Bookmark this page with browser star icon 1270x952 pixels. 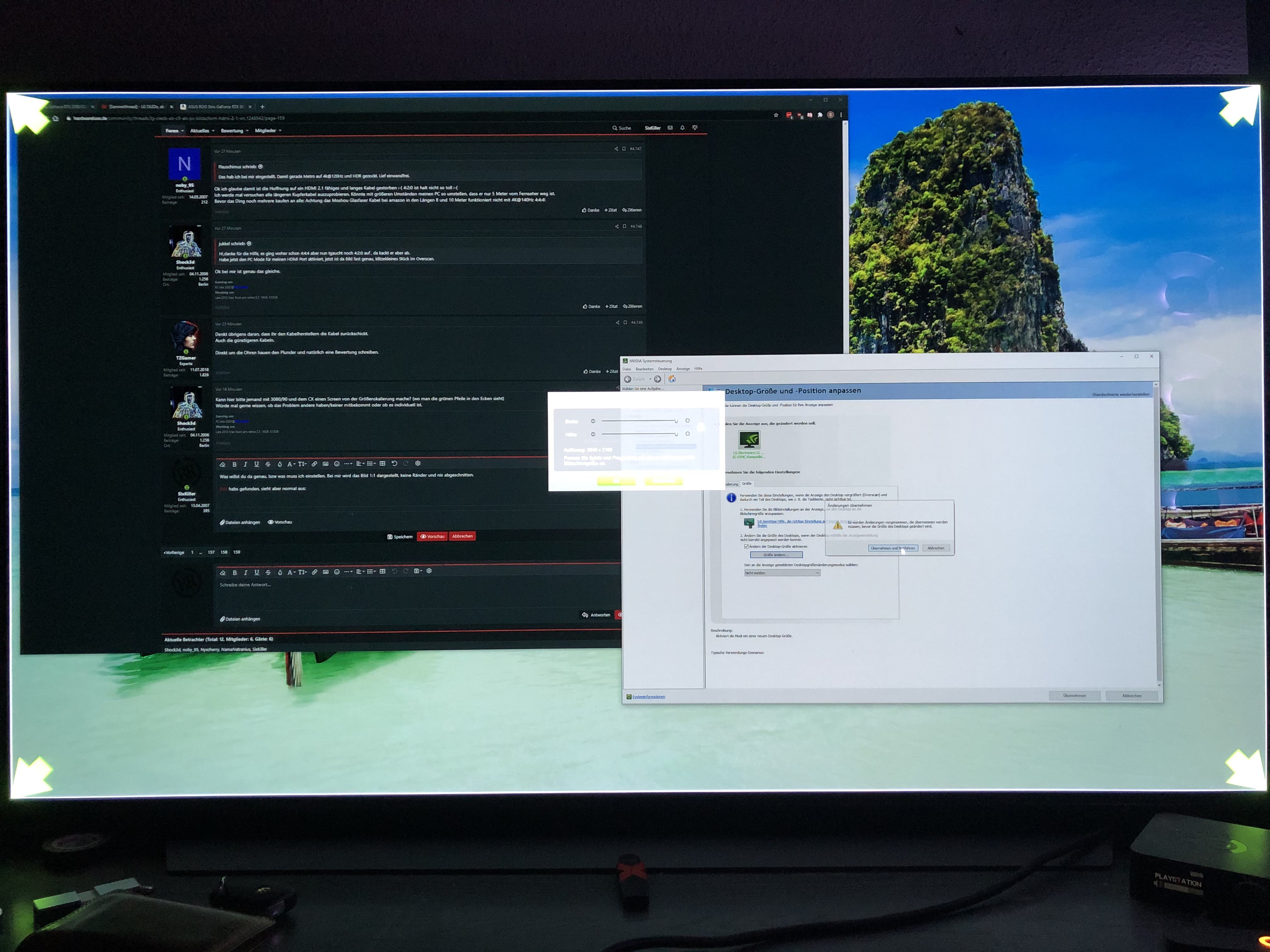[776, 115]
